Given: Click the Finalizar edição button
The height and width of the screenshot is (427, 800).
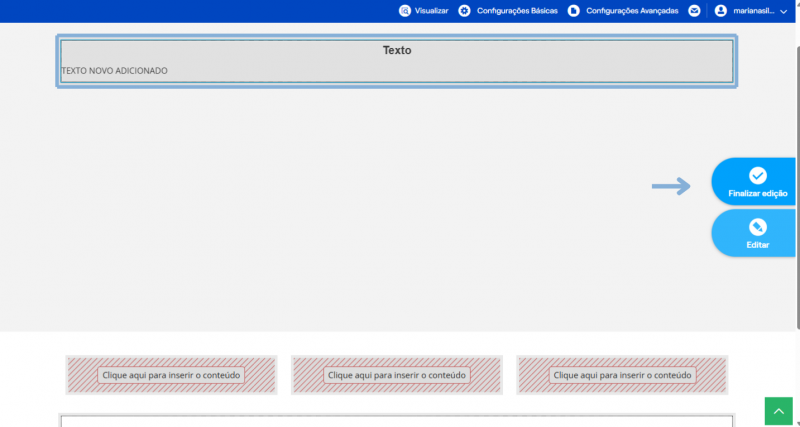Looking at the screenshot, I should click(755, 182).
